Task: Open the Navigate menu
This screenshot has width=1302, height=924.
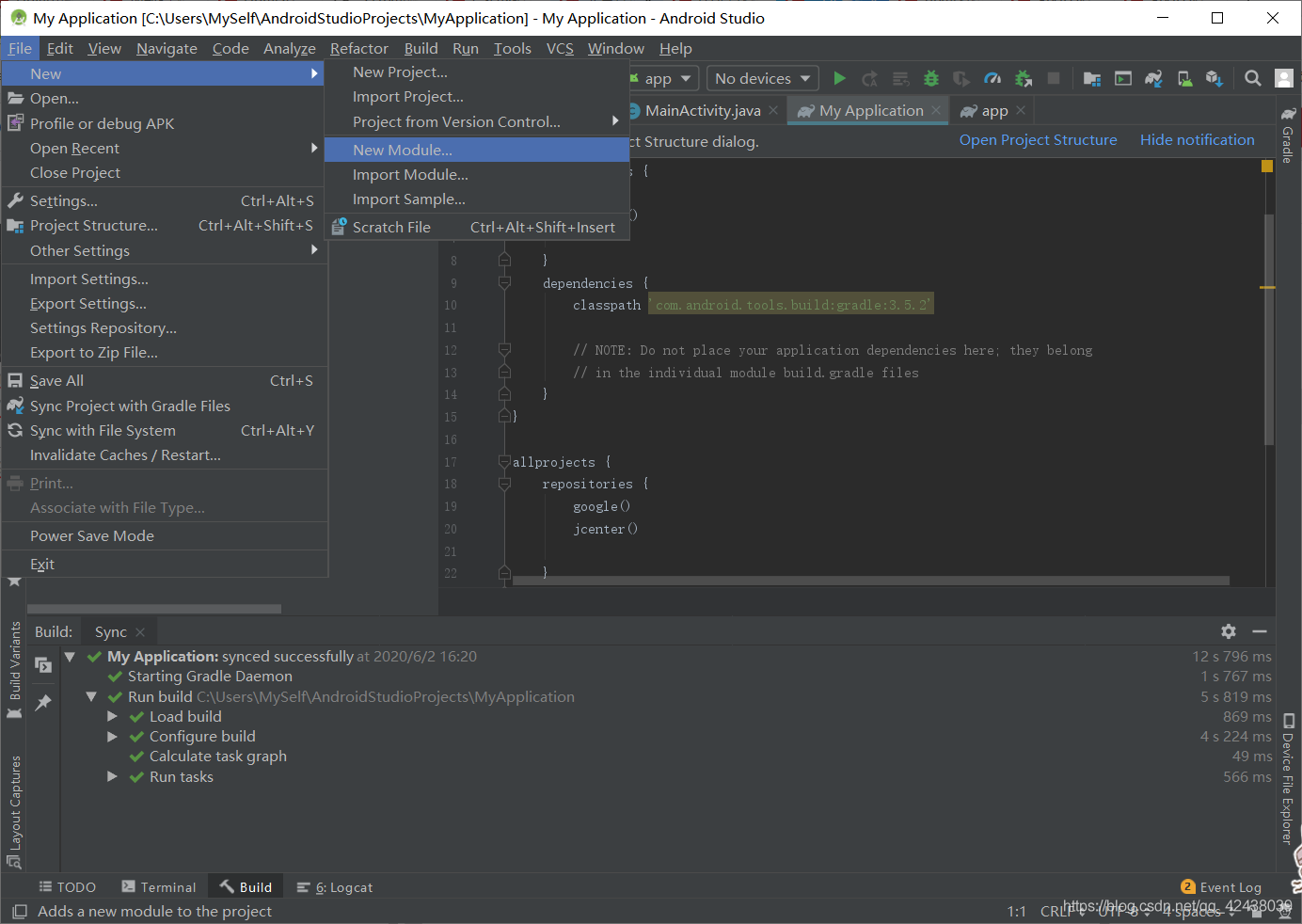Action: pos(167,49)
